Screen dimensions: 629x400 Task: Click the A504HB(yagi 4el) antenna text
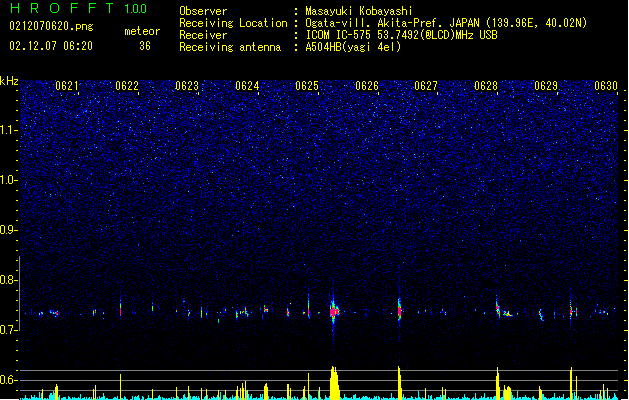[353, 47]
